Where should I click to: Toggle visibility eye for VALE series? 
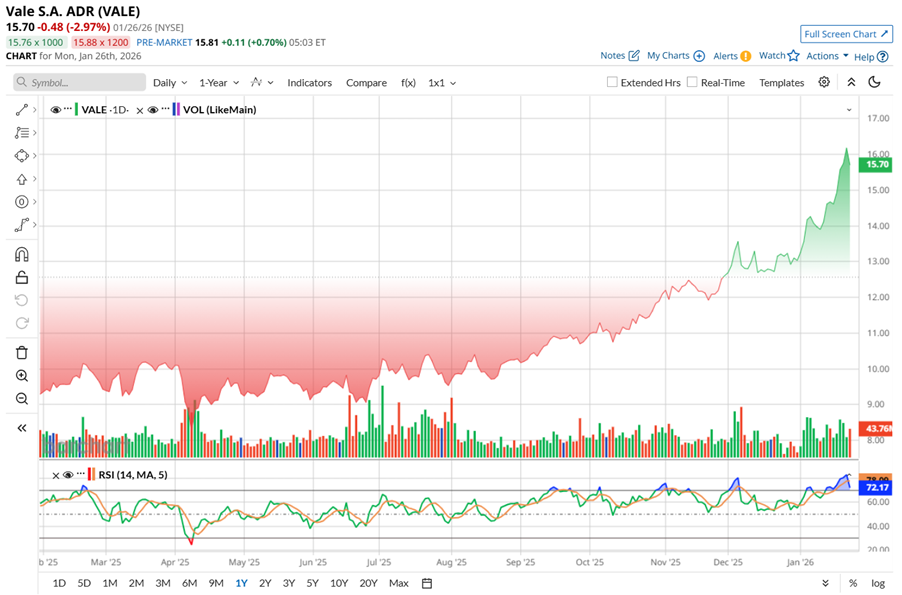[x=56, y=110]
